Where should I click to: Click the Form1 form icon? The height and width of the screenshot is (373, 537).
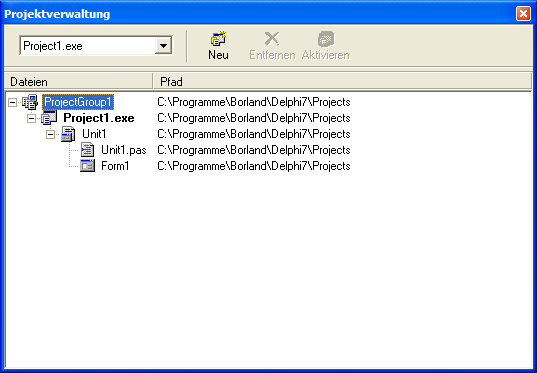(x=87, y=166)
